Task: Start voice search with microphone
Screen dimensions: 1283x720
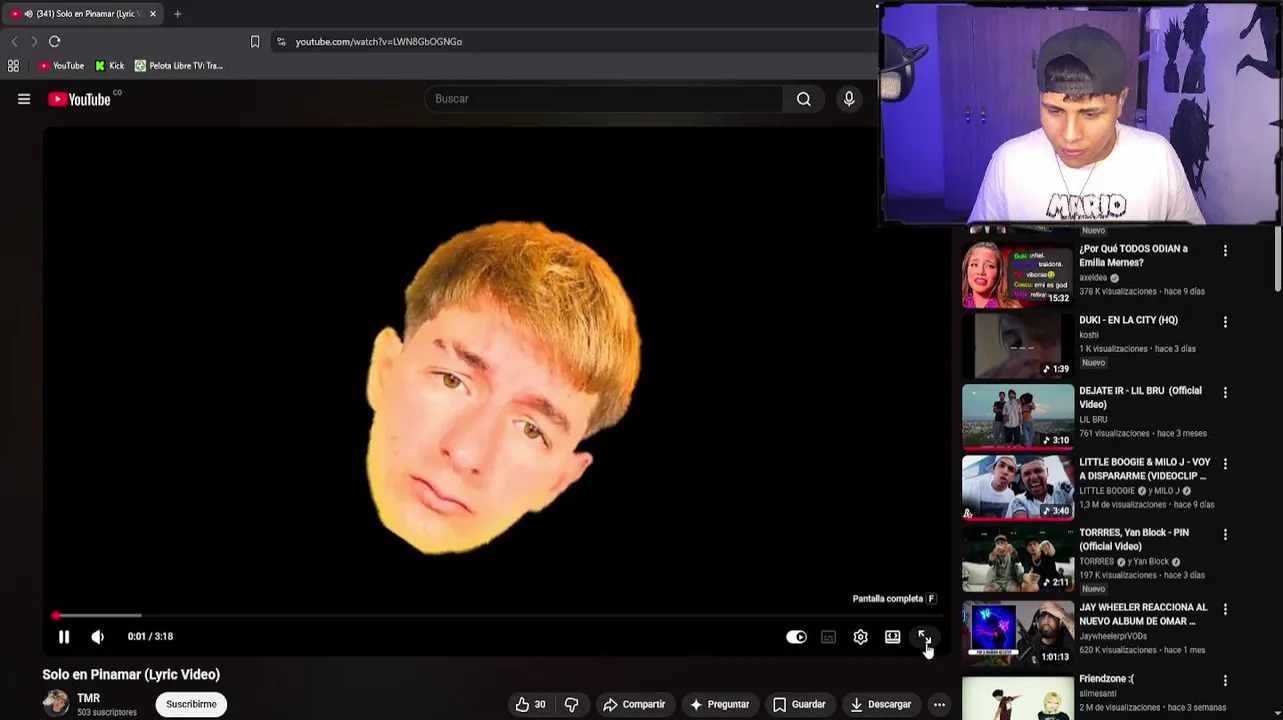Action: [849, 99]
